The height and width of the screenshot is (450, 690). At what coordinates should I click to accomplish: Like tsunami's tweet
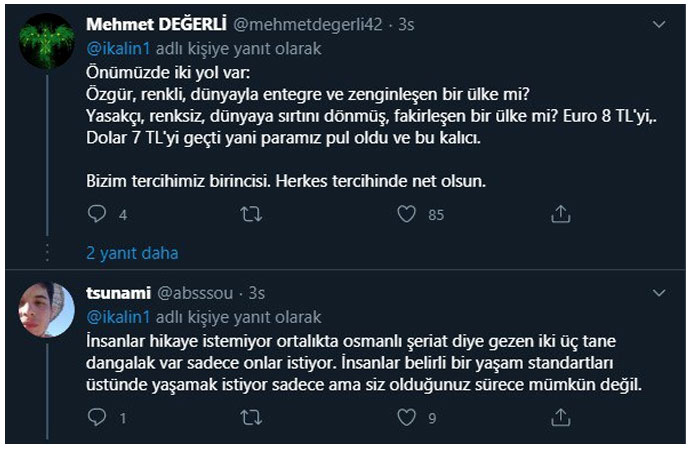click(406, 418)
